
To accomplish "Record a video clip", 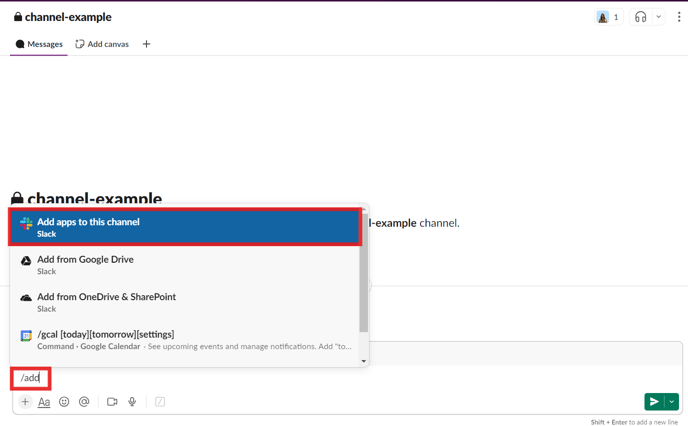I will (x=112, y=402).
